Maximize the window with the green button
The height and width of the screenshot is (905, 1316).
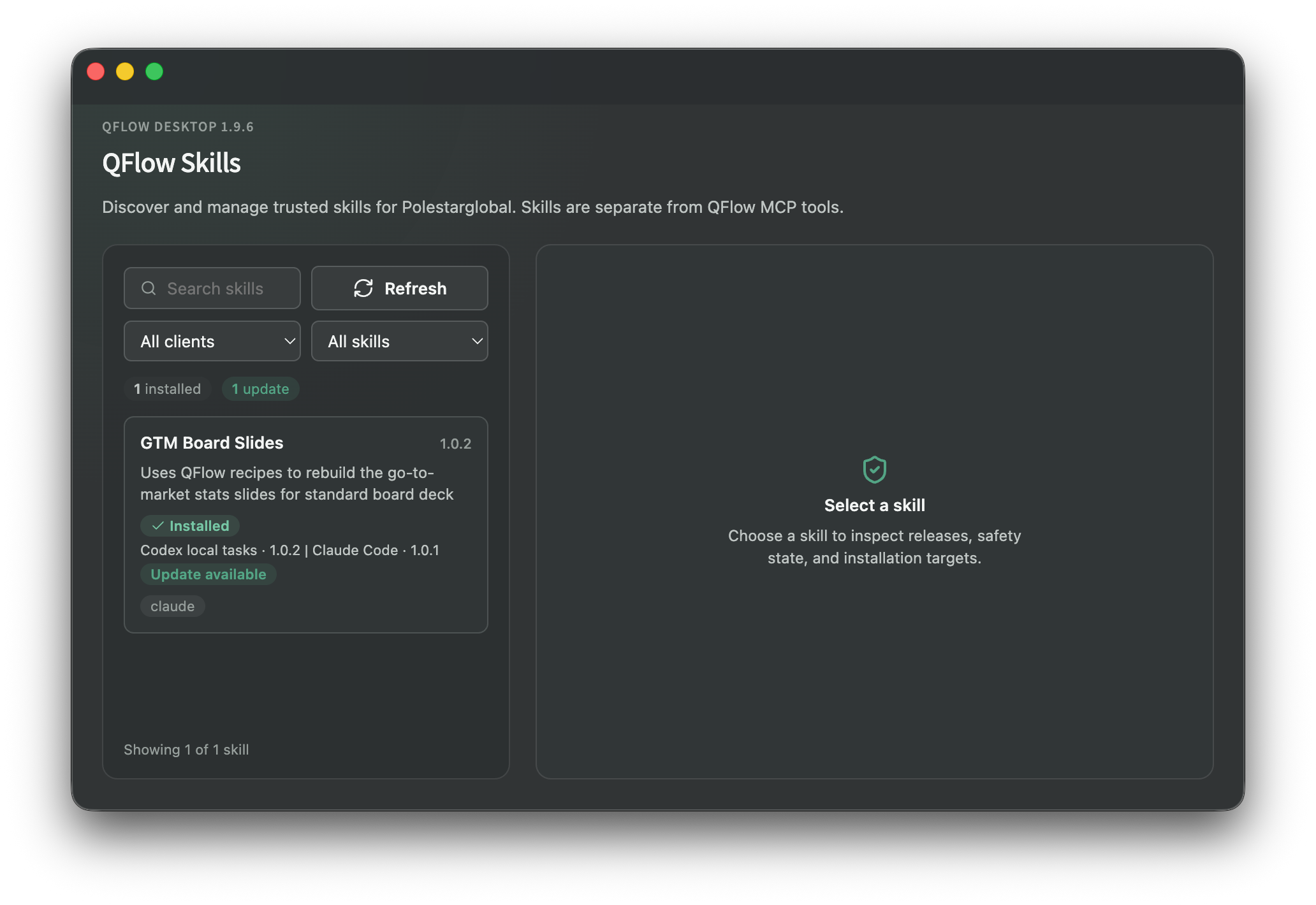(x=154, y=71)
